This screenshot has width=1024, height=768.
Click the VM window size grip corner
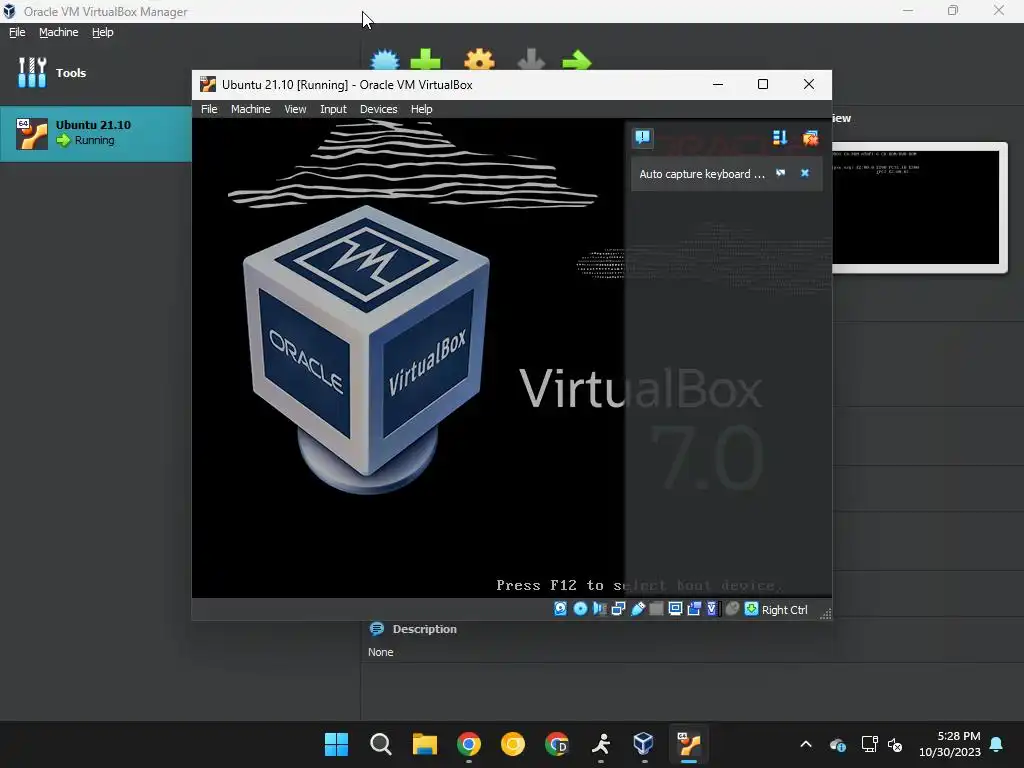825,613
